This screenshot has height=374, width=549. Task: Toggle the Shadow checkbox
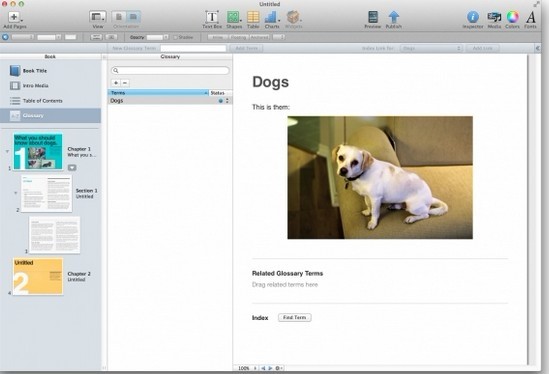tap(176, 37)
